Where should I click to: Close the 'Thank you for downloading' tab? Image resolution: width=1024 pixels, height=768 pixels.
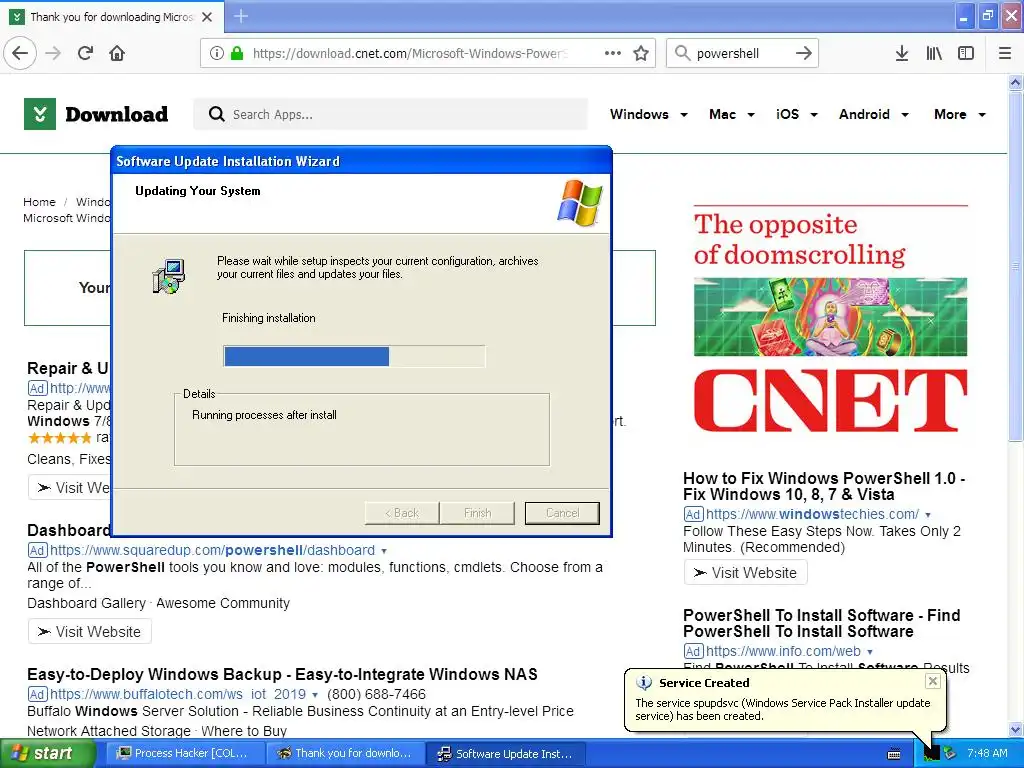click(x=207, y=17)
